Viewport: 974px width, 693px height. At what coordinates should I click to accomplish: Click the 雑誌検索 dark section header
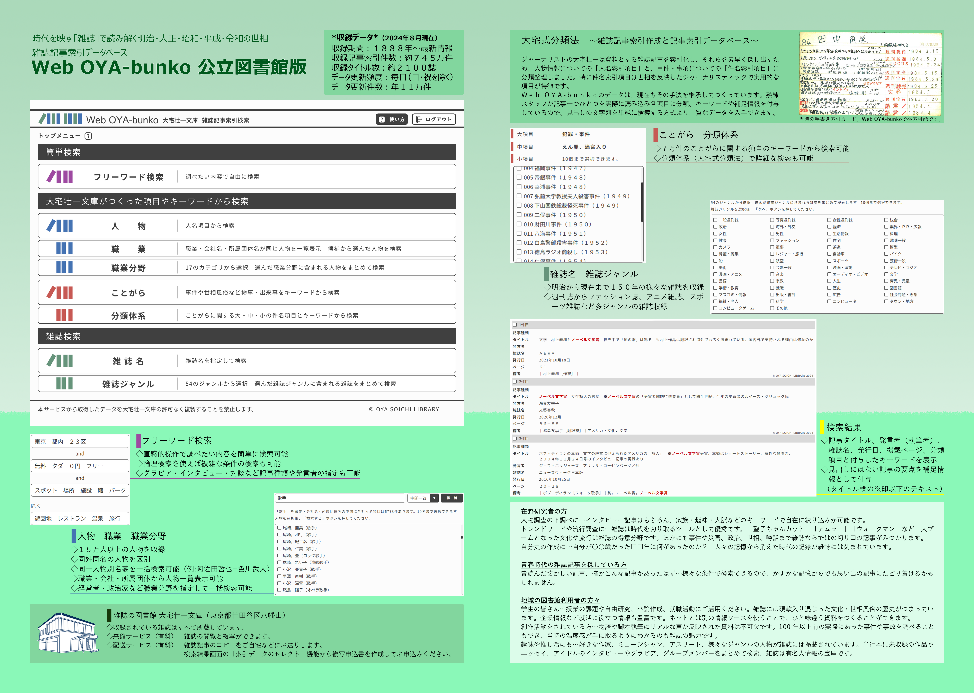[x=247, y=336]
